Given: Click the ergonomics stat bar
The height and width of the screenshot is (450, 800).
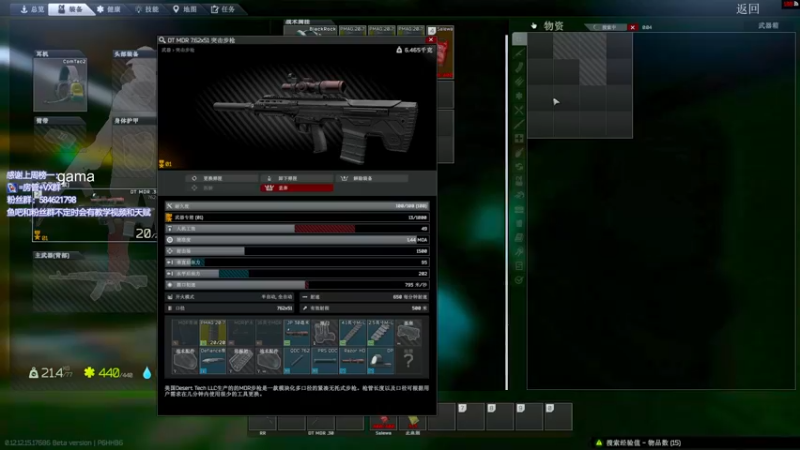Looking at the screenshot, I should (x=297, y=229).
